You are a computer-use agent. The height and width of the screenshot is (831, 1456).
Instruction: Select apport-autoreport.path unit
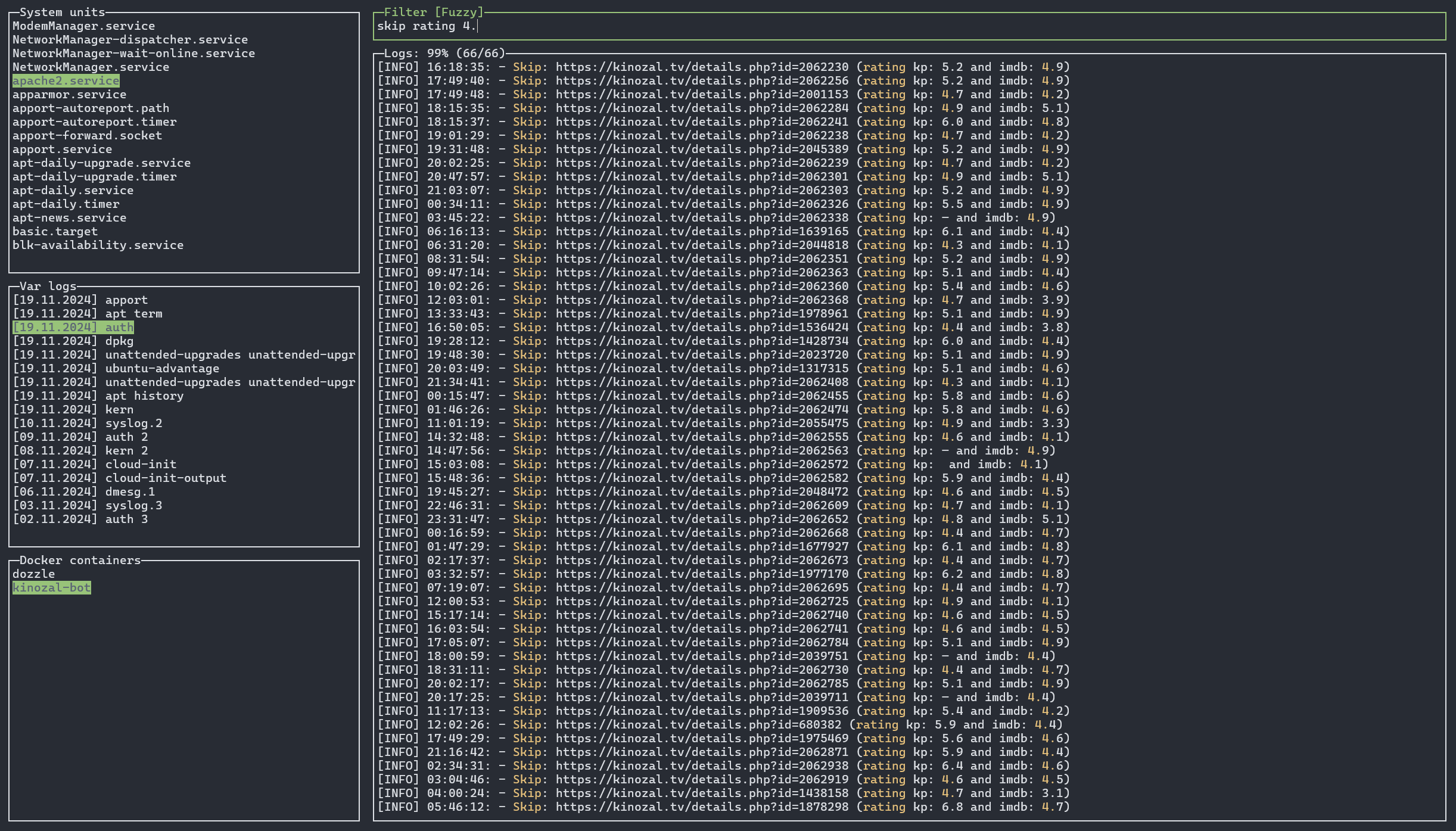(91, 108)
